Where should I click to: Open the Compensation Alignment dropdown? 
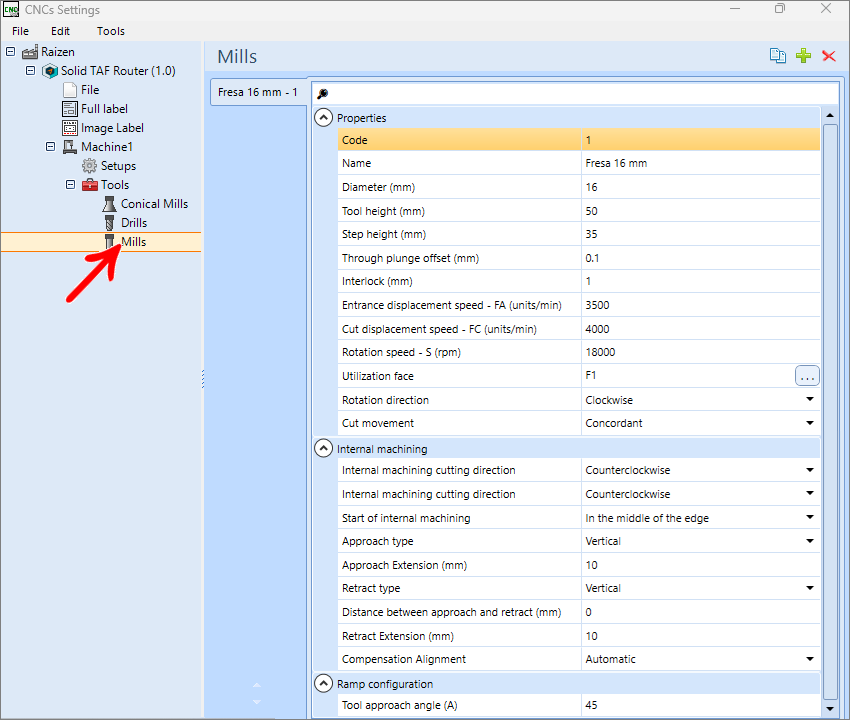coord(810,659)
